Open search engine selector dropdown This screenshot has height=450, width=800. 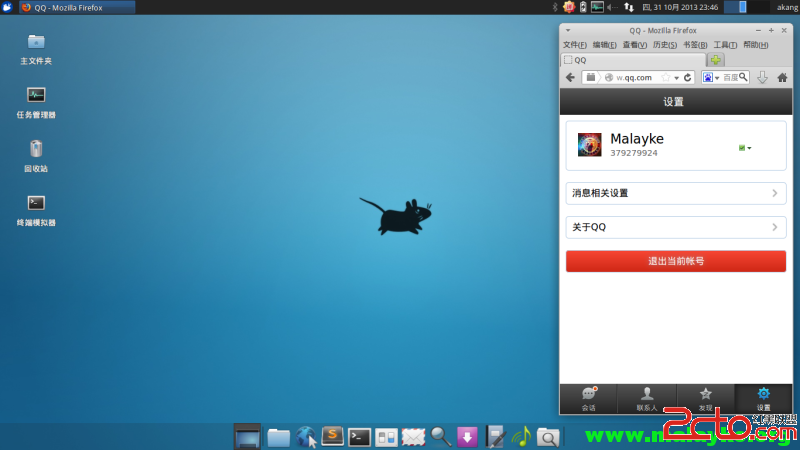711,78
